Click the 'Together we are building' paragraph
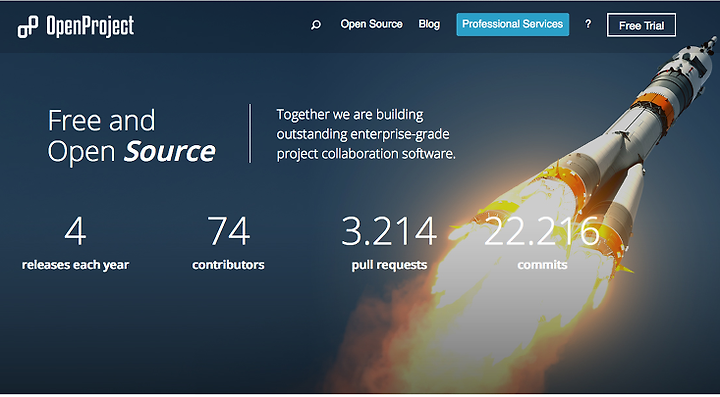Screen dimensions: 720x397 366,134
